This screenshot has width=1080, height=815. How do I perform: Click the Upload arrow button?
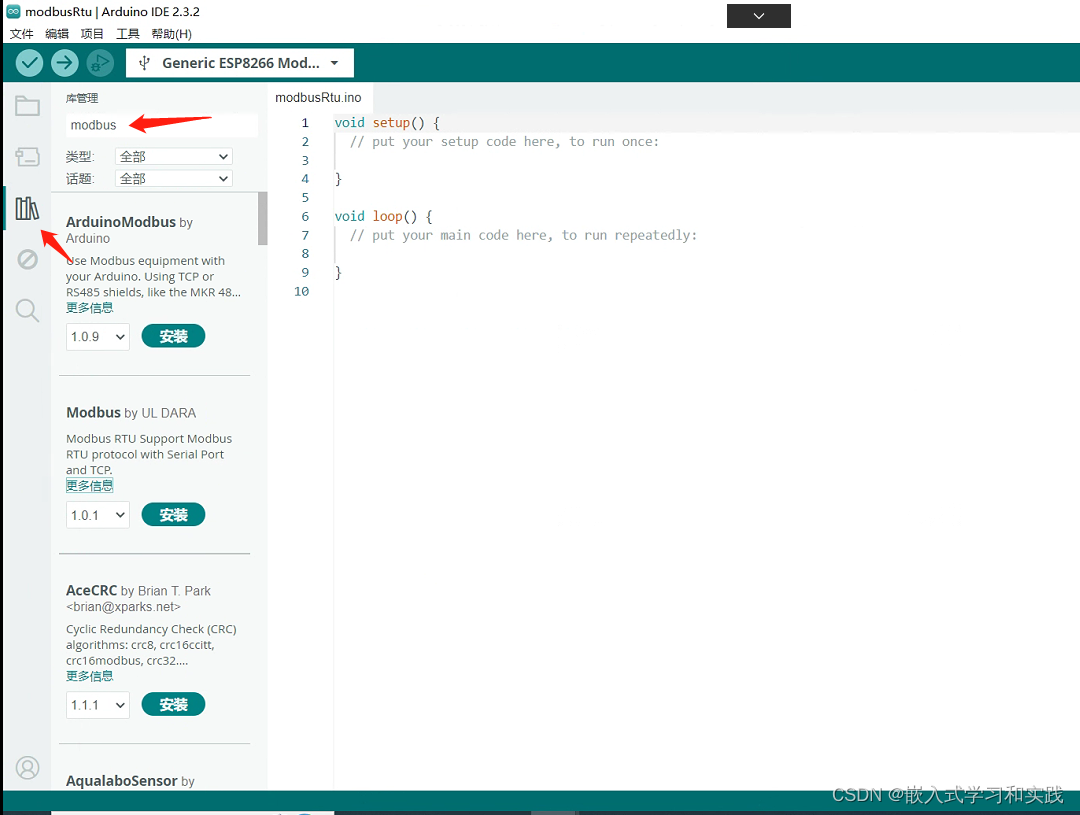click(65, 63)
